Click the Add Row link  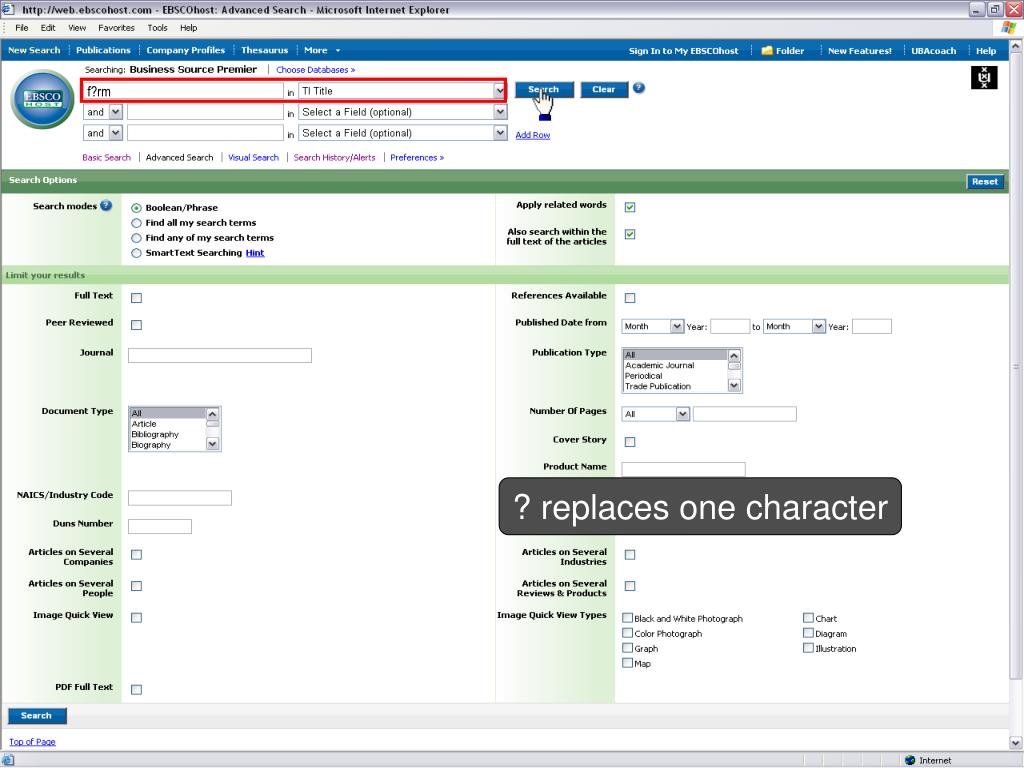[x=533, y=135]
